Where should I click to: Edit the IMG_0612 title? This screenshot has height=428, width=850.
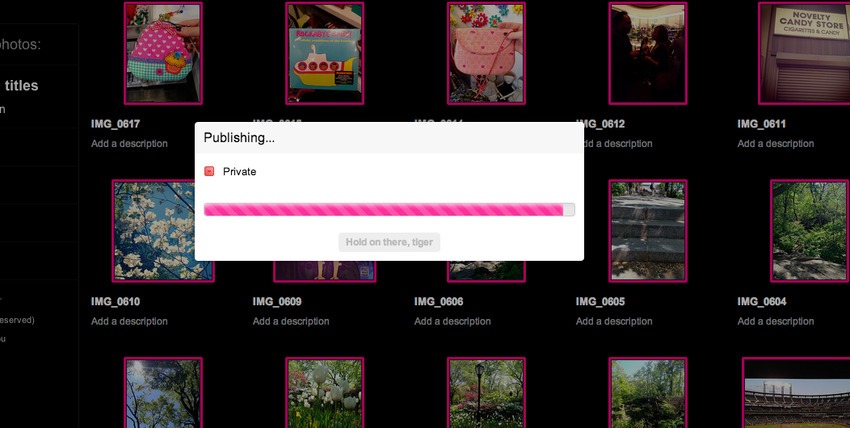[601, 124]
